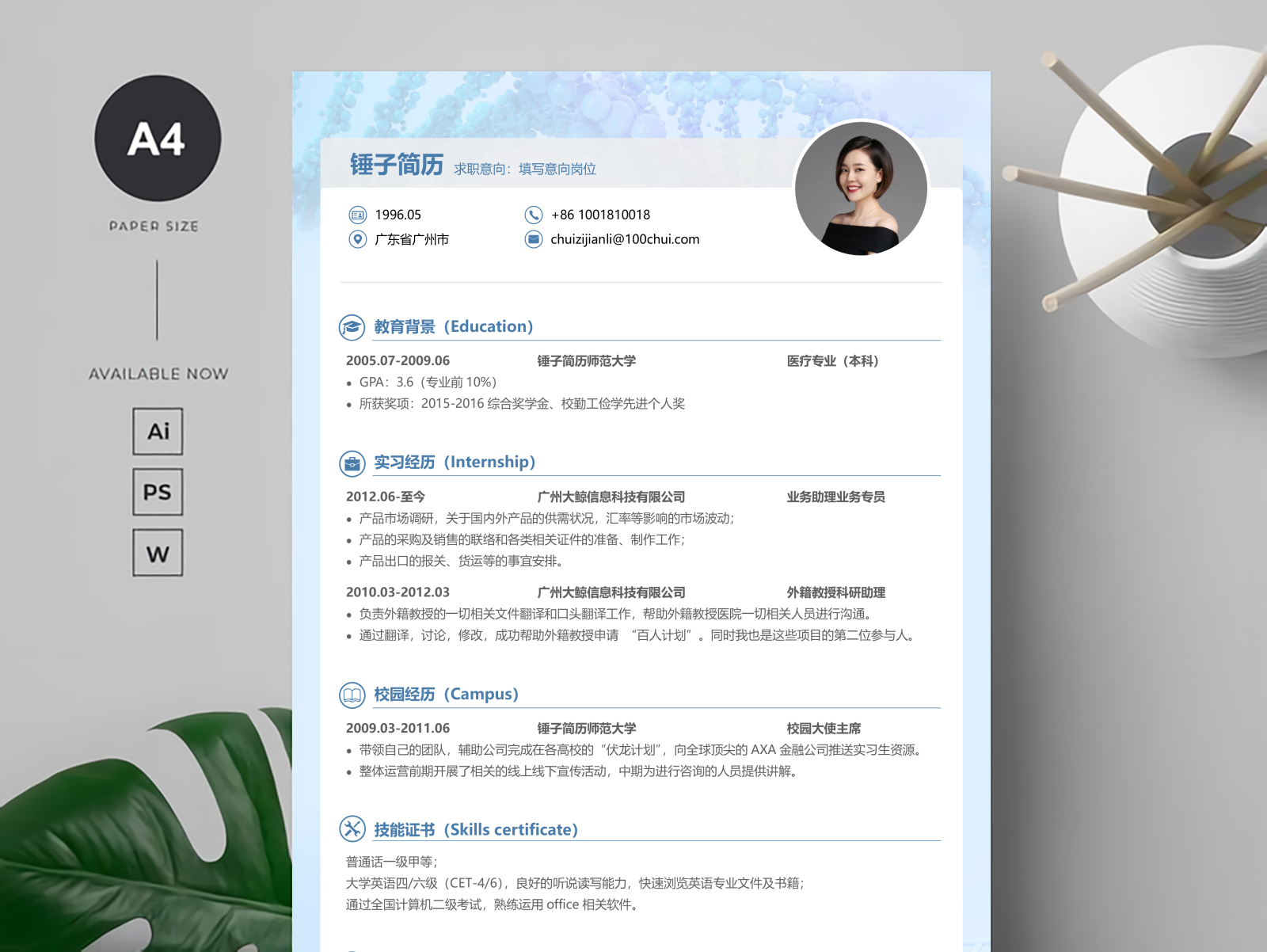Click 锤子简历师范大学 in the Campus section
This screenshot has height=952, width=1267.
587,728
